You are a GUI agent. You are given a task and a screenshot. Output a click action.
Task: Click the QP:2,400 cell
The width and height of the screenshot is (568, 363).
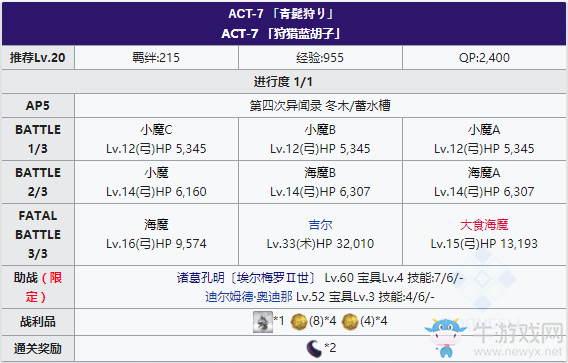(x=484, y=58)
